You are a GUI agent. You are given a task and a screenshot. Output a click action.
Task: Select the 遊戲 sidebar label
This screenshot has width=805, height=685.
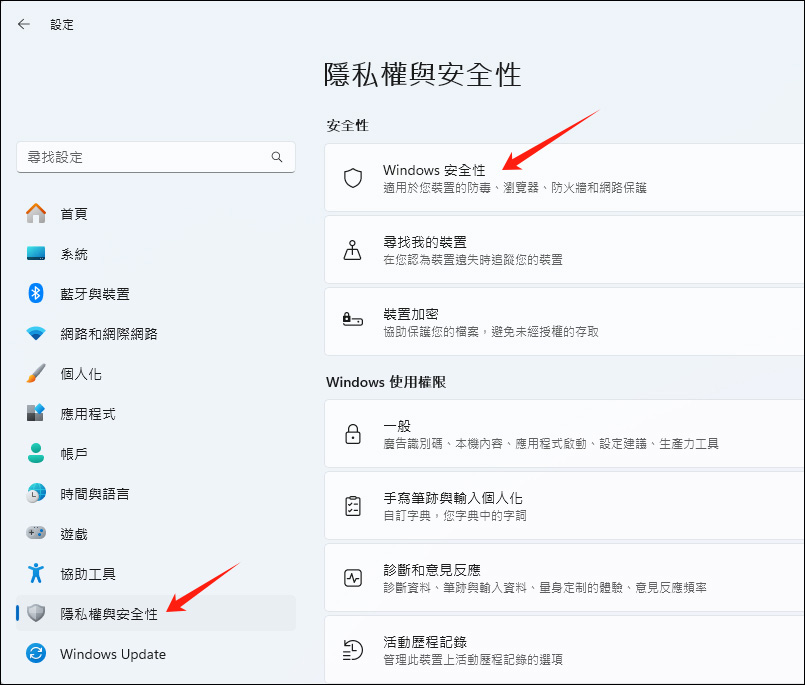[x=73, y=534]
